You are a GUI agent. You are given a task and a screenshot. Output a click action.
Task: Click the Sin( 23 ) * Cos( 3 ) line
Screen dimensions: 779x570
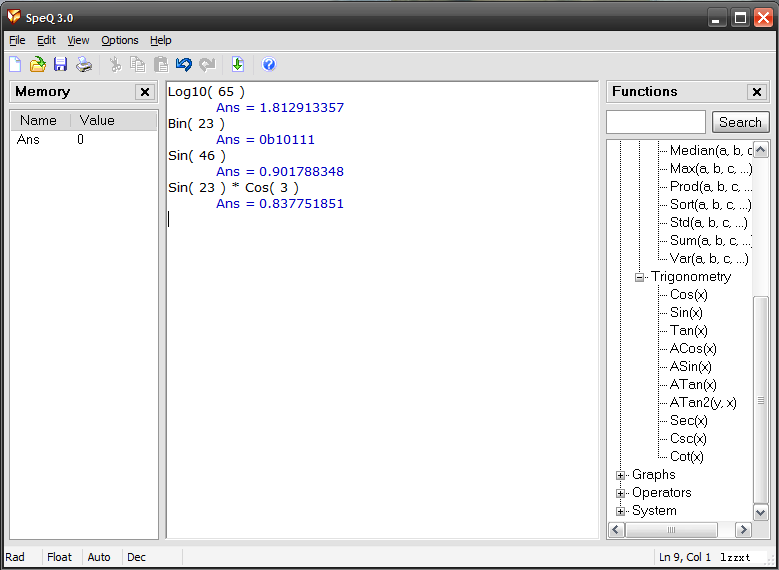click(233, 188)
